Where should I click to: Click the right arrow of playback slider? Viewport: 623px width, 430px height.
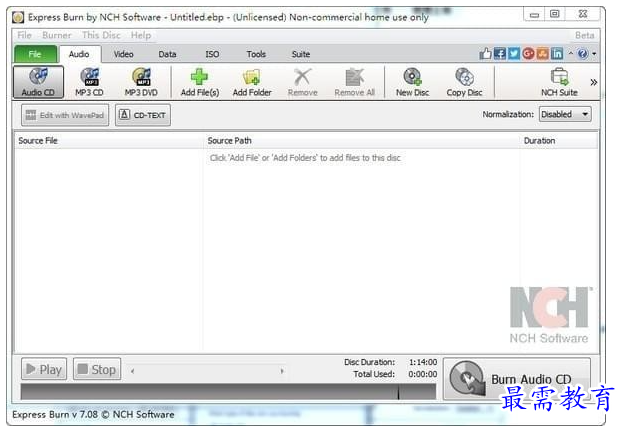(282, 371)
